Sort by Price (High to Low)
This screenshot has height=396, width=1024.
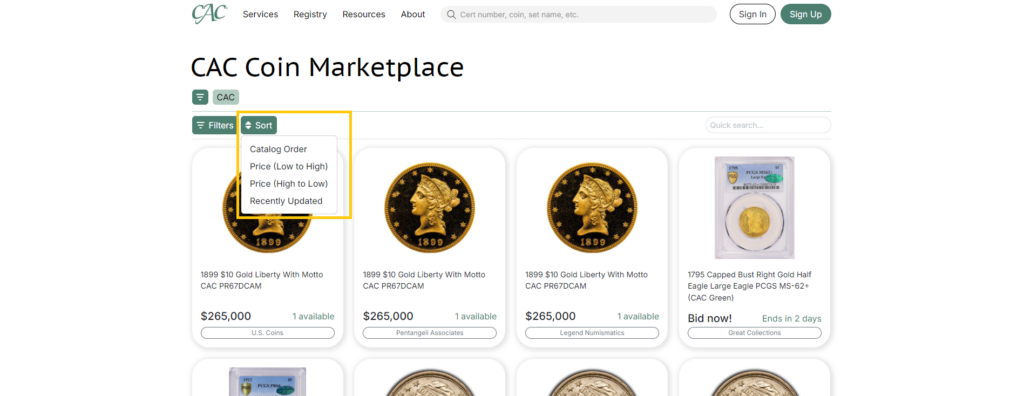pyautogui.click(x=288, y=184)
